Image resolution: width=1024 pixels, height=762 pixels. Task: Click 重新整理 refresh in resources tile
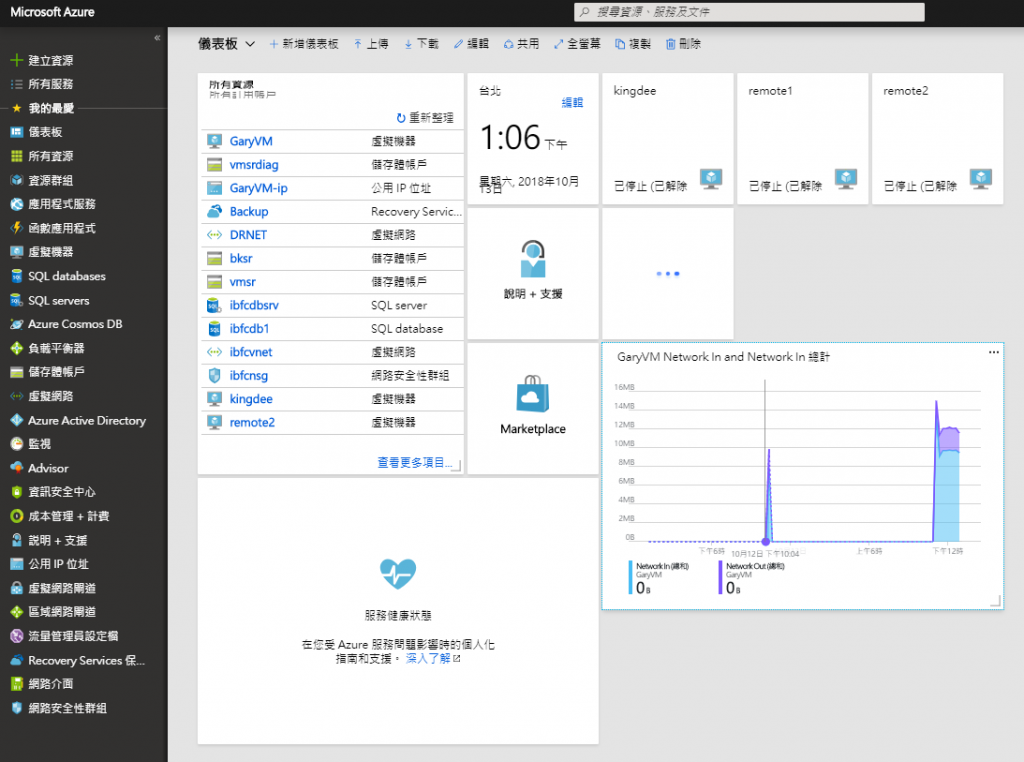424,118
